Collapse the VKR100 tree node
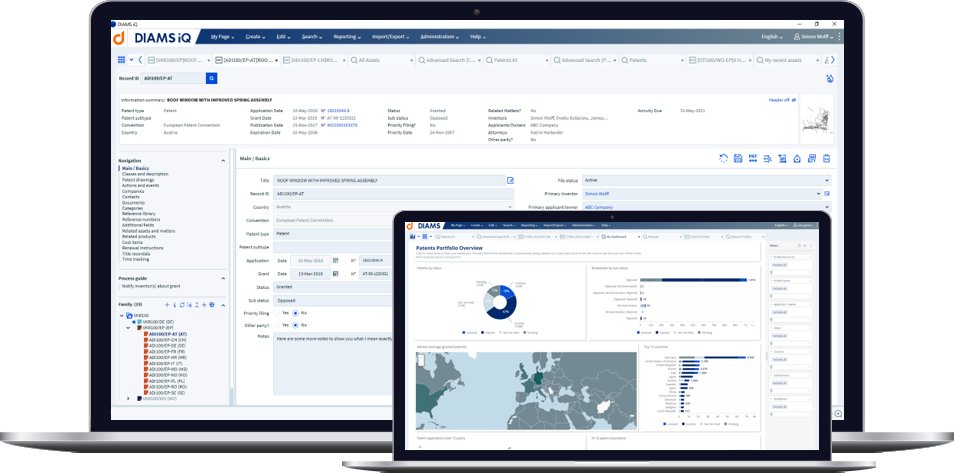Image resolution: width=954 pixels, height=474 pixels. pyautogui.click(x=122, y=316)
